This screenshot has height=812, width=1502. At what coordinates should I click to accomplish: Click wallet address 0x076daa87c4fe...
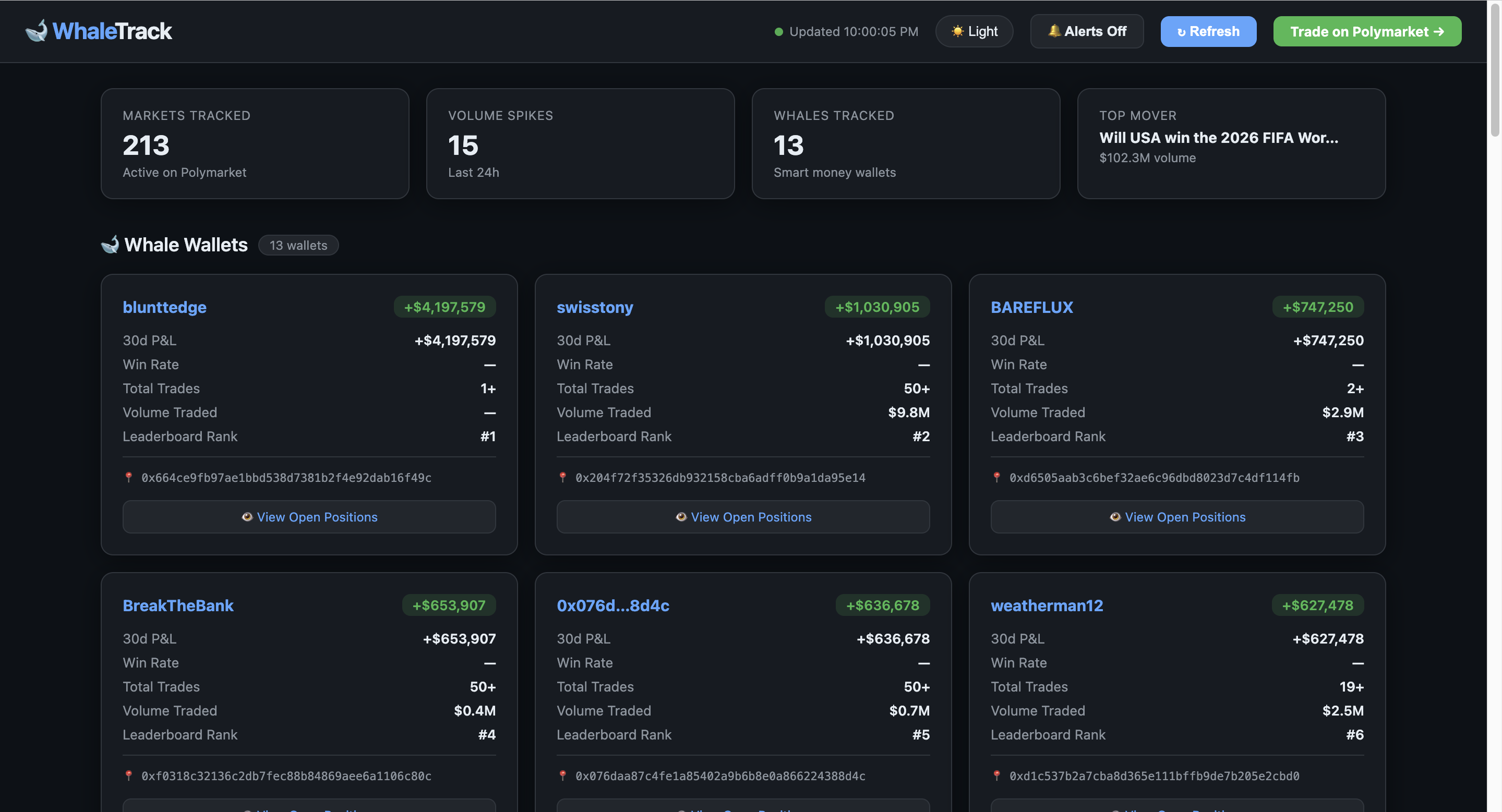coord(720,776)
